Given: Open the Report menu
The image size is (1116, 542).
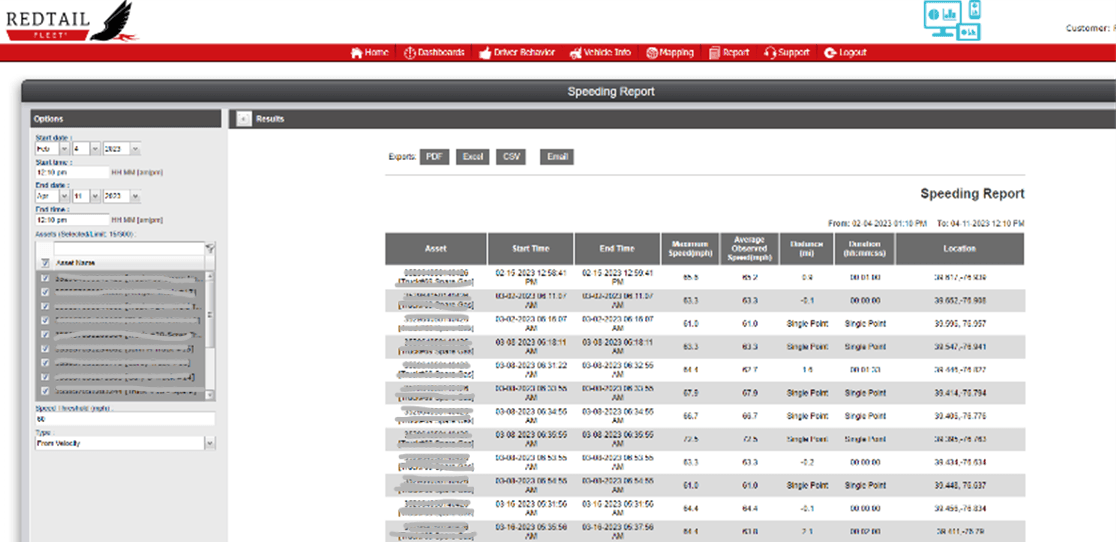Looking at the screenshot, I should (x=729, y=53).
